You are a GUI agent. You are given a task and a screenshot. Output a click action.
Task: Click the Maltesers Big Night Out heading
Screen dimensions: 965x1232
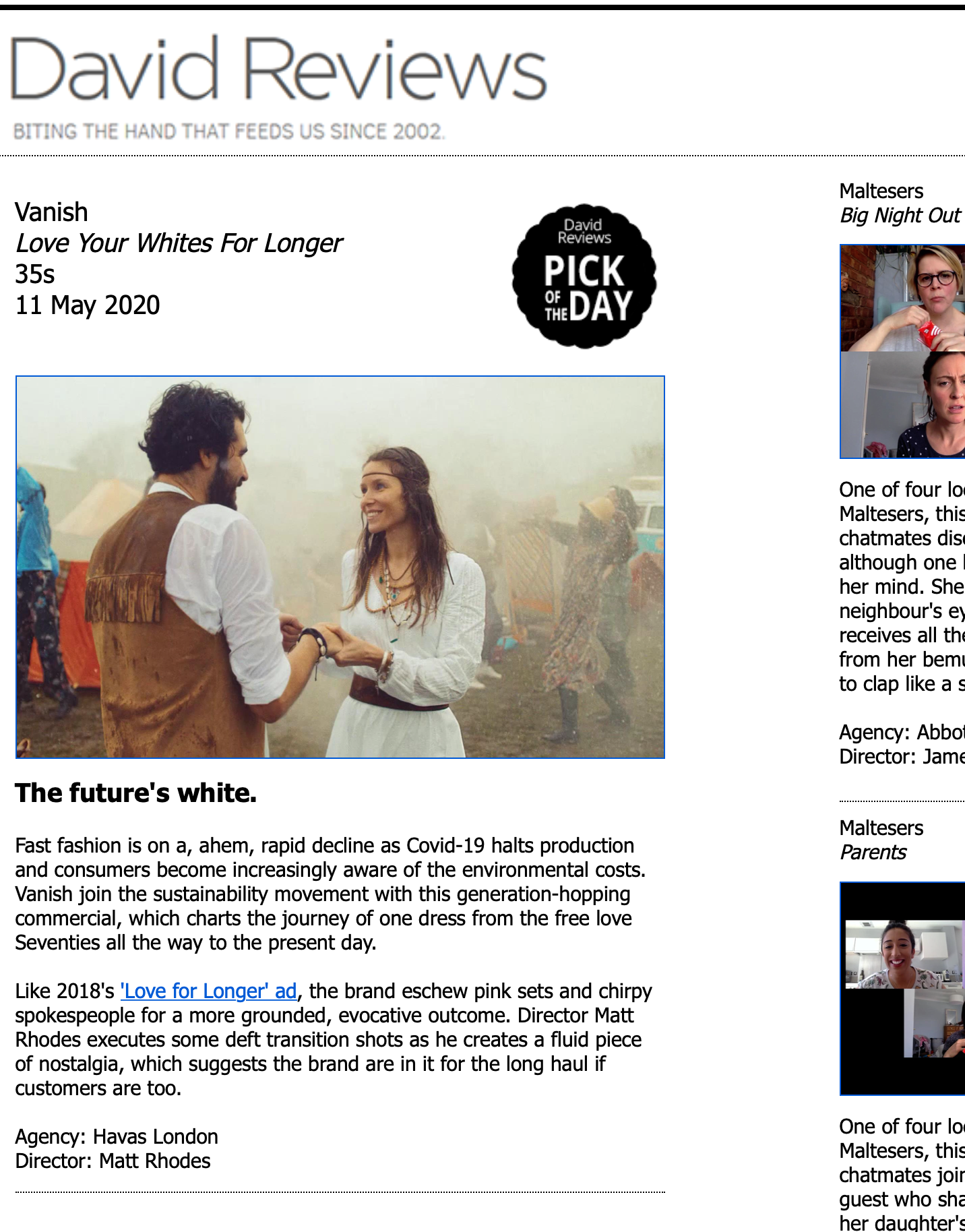(902, 203)
